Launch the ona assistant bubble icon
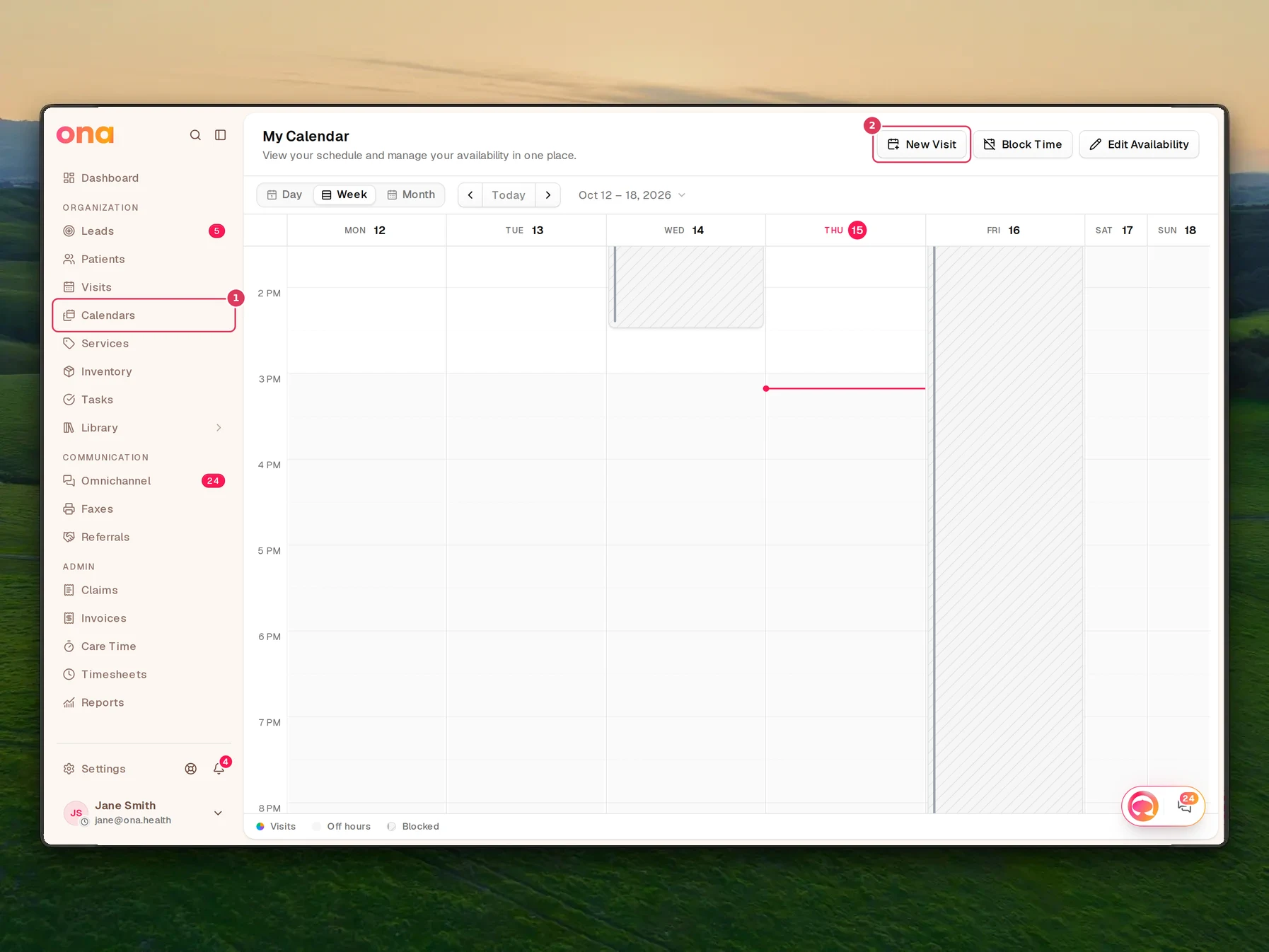Screen dimensions: 1269x952 coord(1143,806)
